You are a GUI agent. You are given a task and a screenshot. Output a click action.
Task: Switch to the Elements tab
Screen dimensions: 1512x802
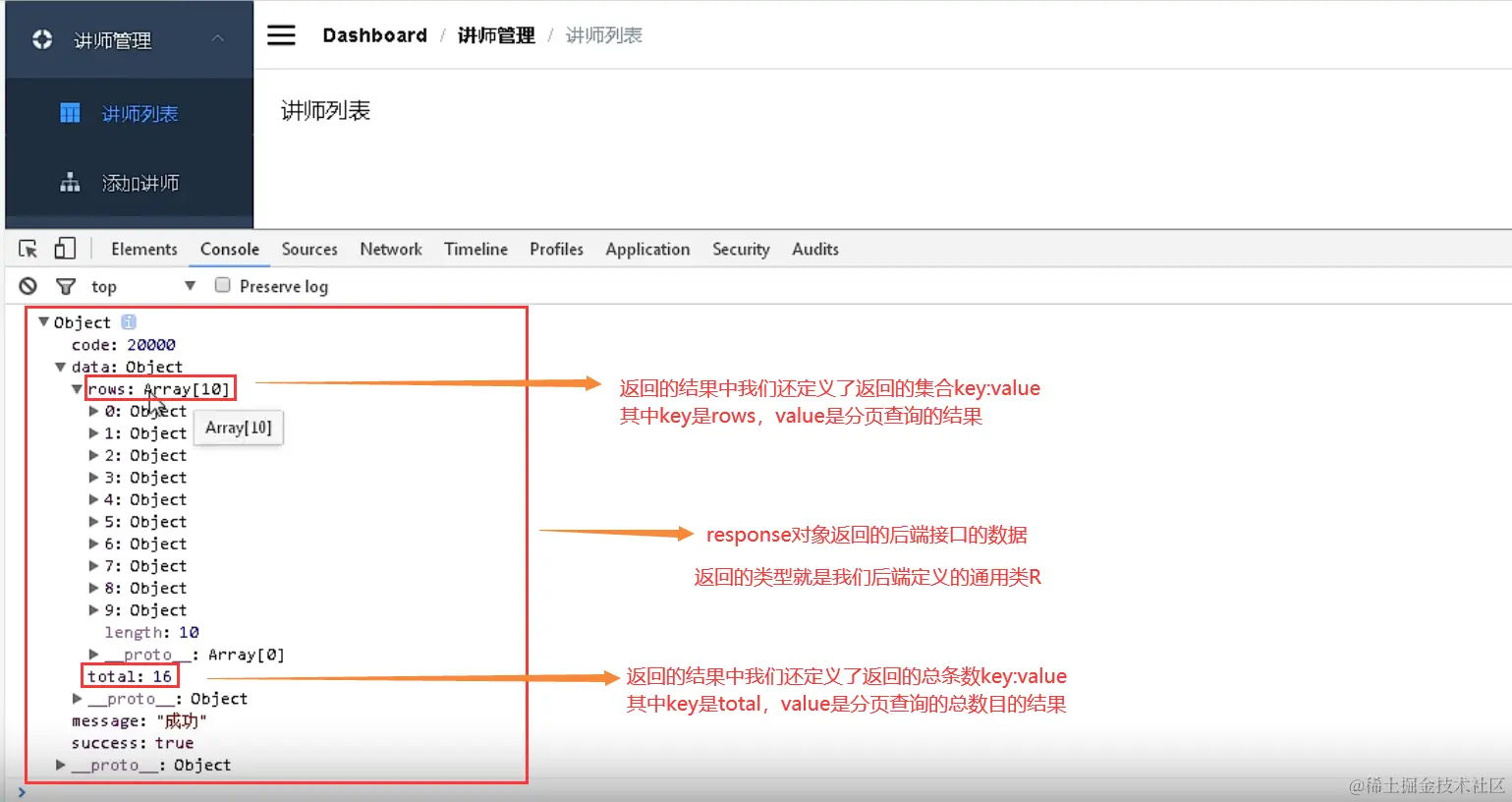(144, 250)
